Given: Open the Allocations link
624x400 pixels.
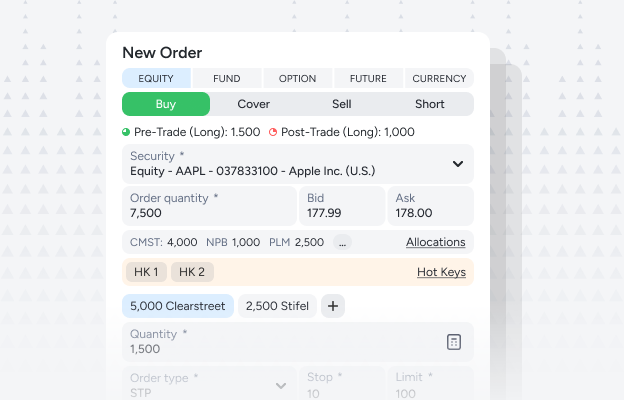Looking at the screenshot, I should (436, 242).
